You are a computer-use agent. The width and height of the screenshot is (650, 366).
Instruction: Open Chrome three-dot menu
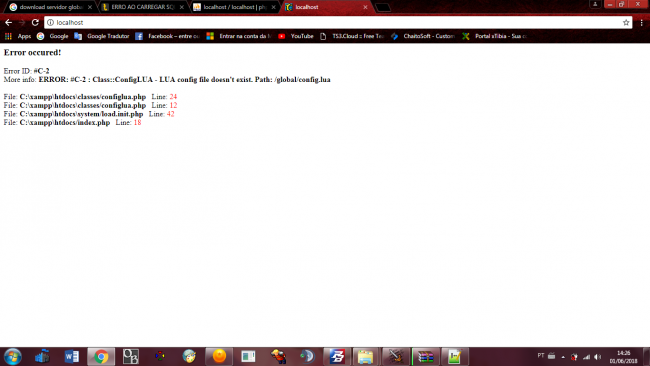click(641, 22)
